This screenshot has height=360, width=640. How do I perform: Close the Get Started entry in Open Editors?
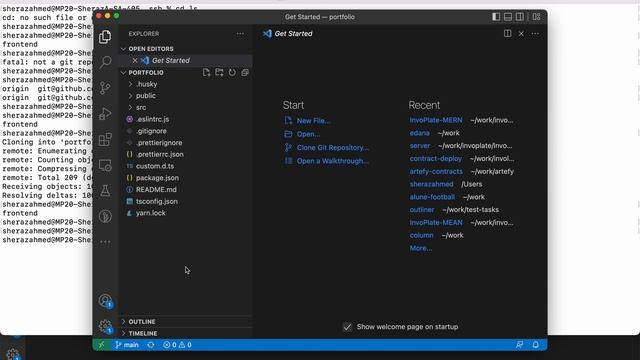(135, 60)
